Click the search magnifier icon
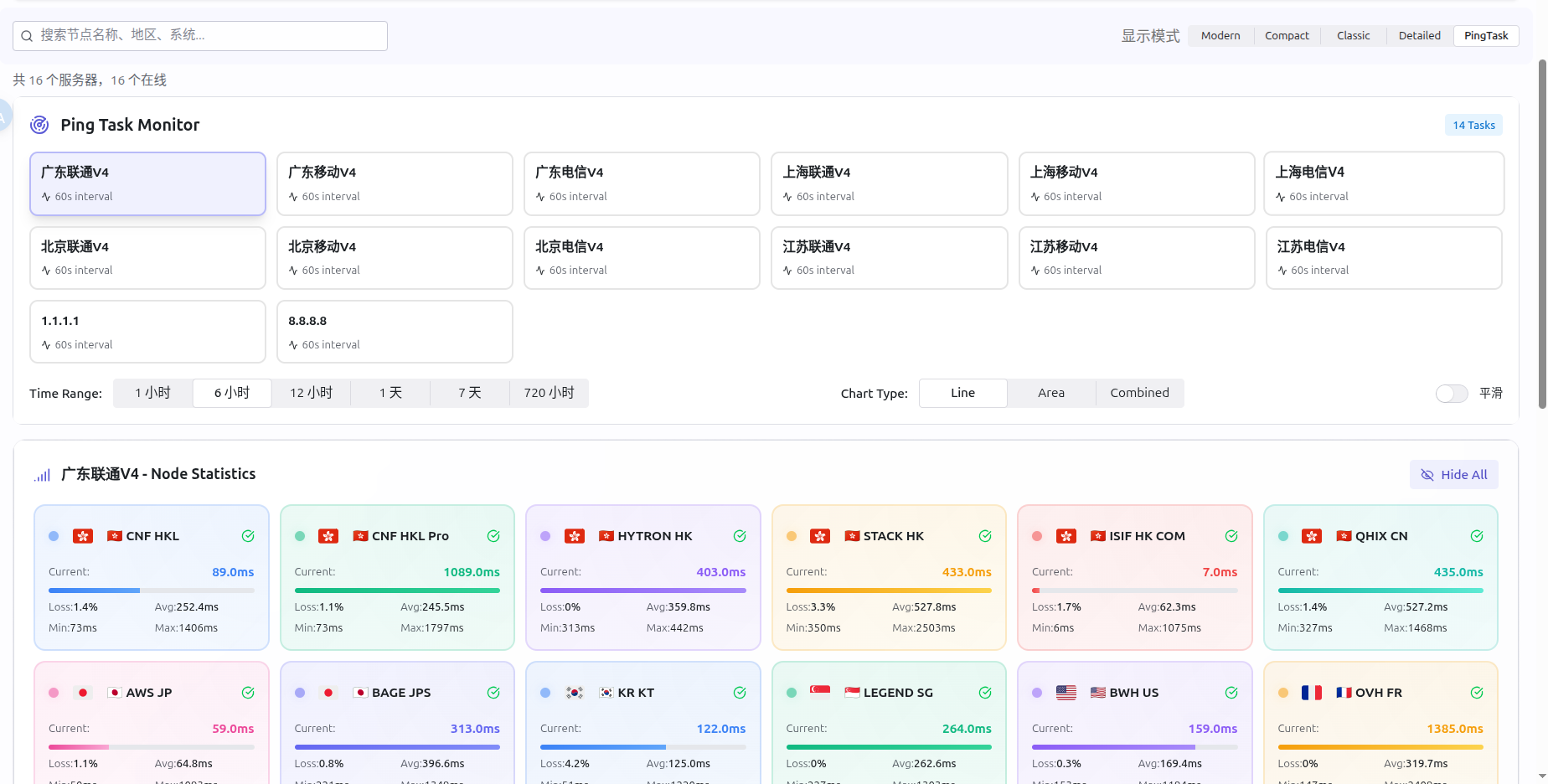This screenshot has height=784, width=1548. [x=27, y=36]
